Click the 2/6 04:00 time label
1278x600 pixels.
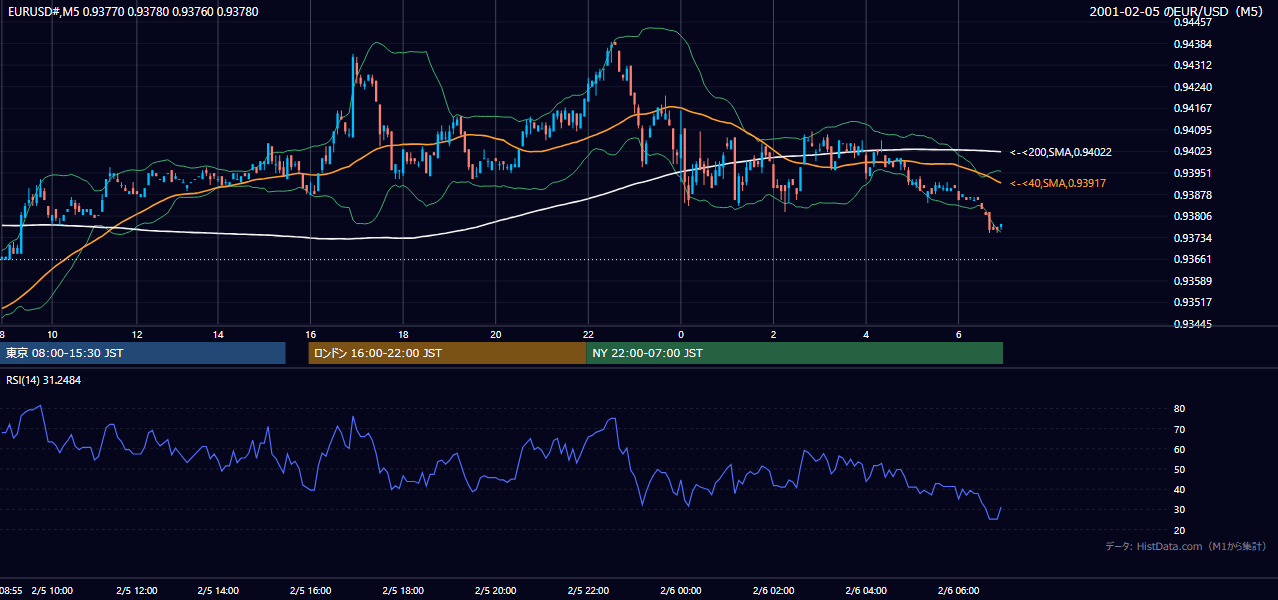point(866,590)
